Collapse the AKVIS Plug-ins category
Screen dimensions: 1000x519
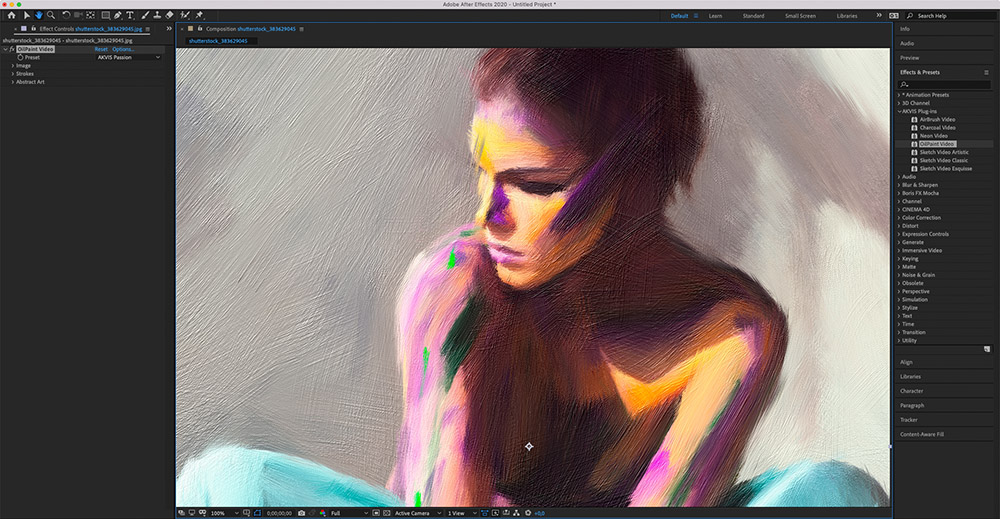click(x=899, y=111)
